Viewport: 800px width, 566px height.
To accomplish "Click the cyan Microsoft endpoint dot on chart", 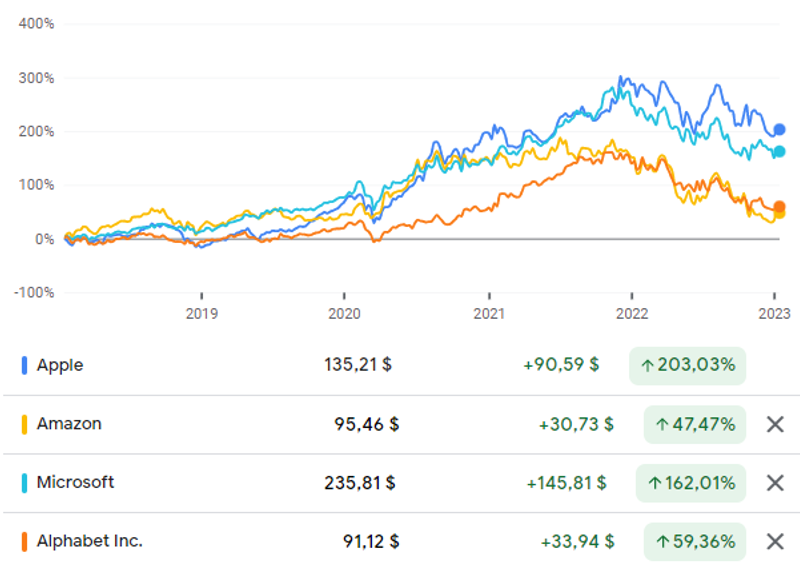I will click(779, 152).
